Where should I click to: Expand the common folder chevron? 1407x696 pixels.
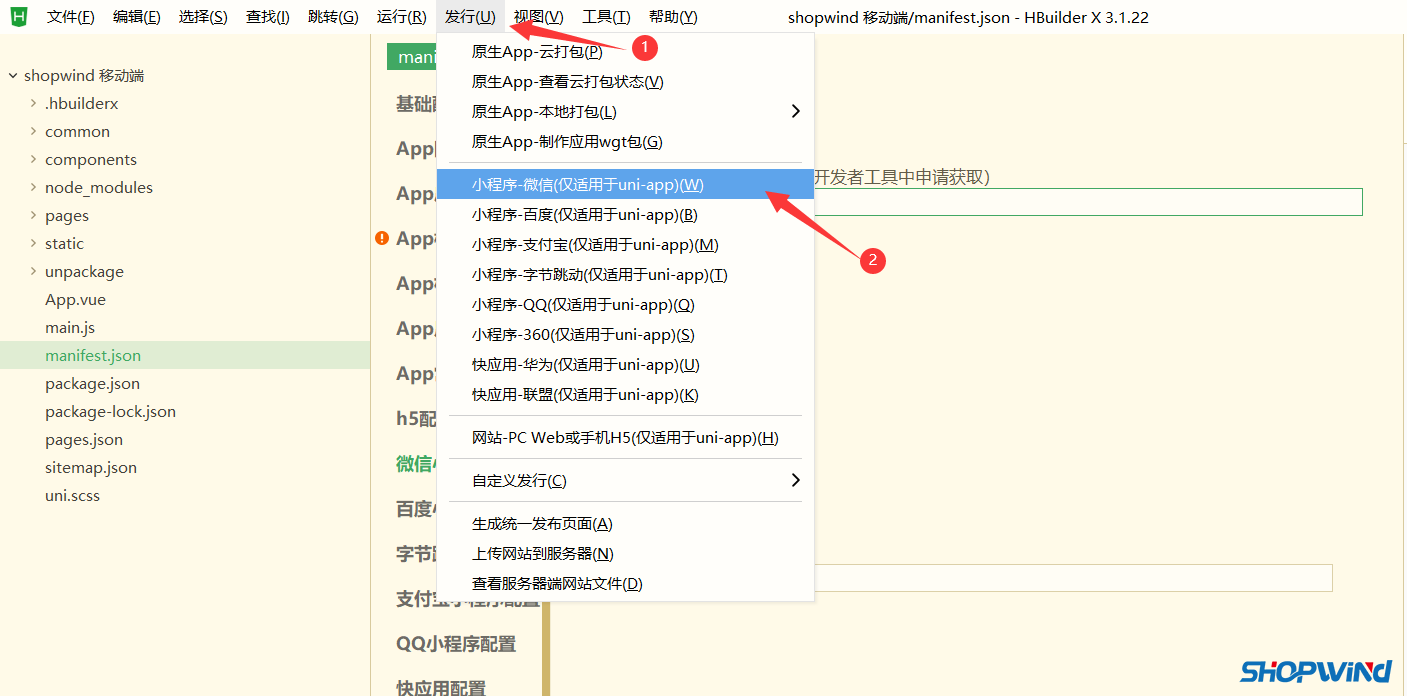pyautogui.click(x=33, y=131)
